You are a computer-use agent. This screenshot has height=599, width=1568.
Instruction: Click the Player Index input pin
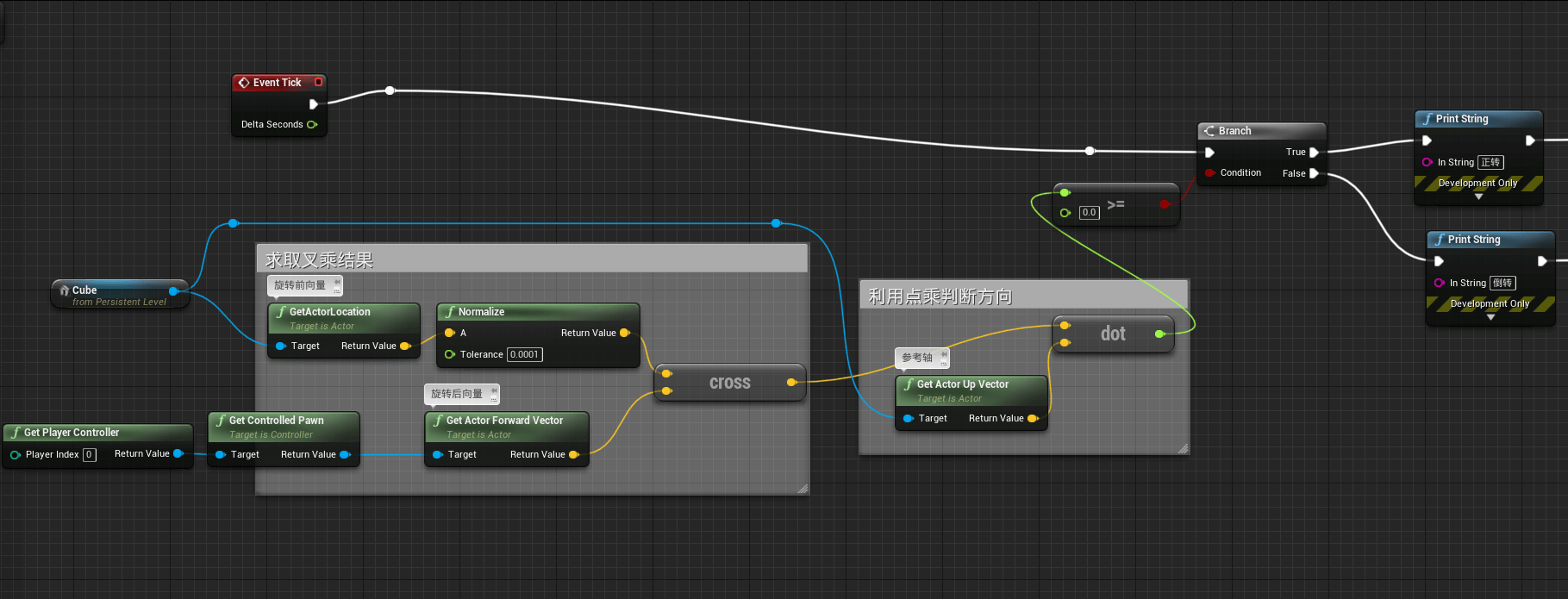(x=15, y=454)
